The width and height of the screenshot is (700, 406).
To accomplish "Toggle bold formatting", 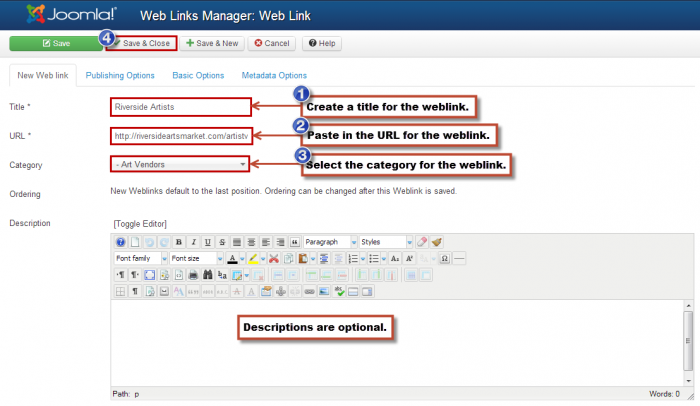I will click(x=179, y=242).
